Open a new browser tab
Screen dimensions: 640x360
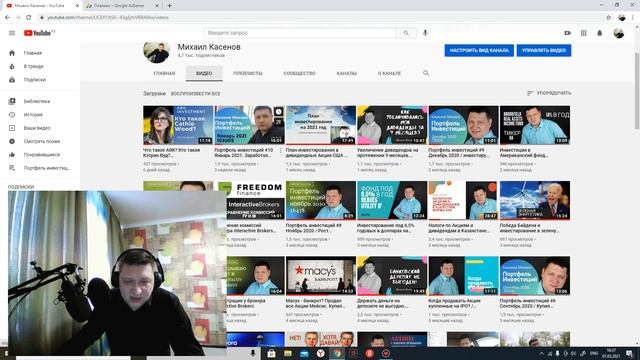tap(169, 6)
